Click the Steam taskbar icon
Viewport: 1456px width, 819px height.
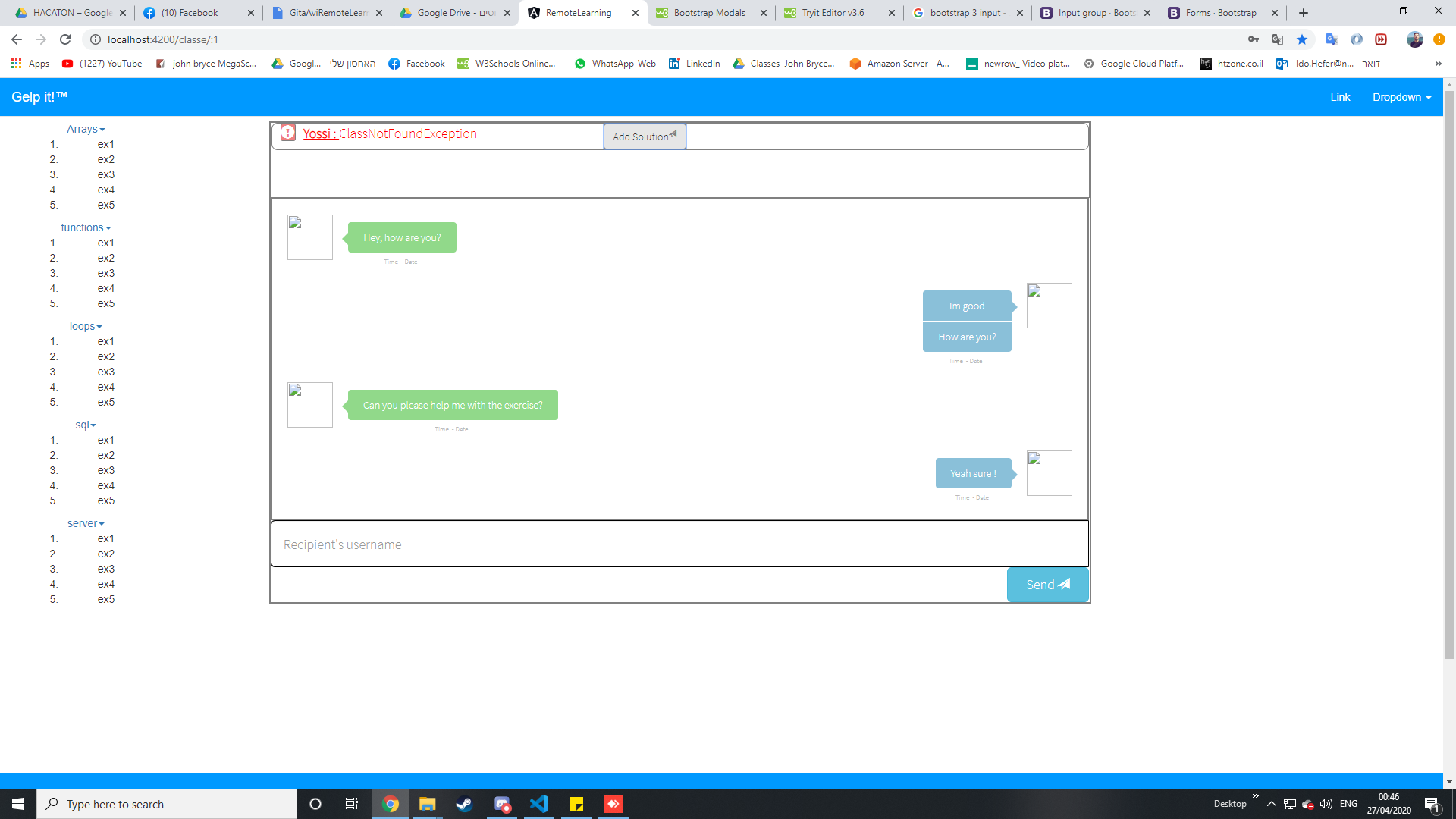point(464,804)
